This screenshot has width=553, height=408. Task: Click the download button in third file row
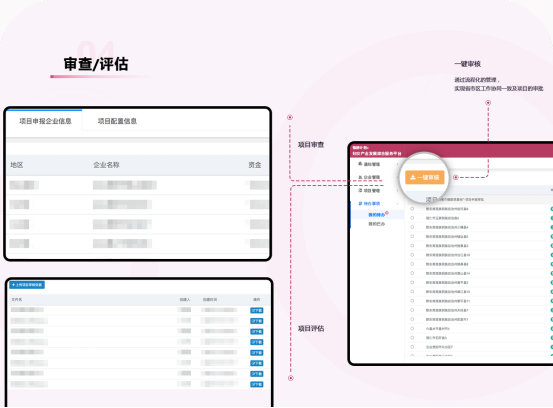(x=256, y=331)
